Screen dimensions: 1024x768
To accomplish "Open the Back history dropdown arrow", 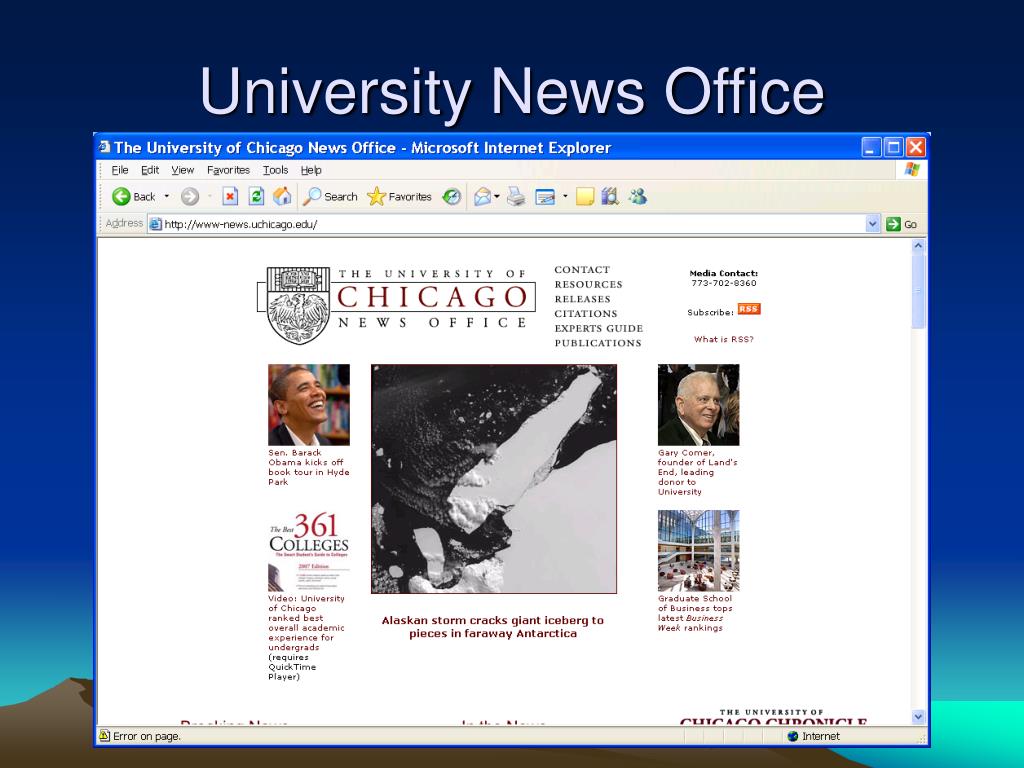I will (167, 197).
